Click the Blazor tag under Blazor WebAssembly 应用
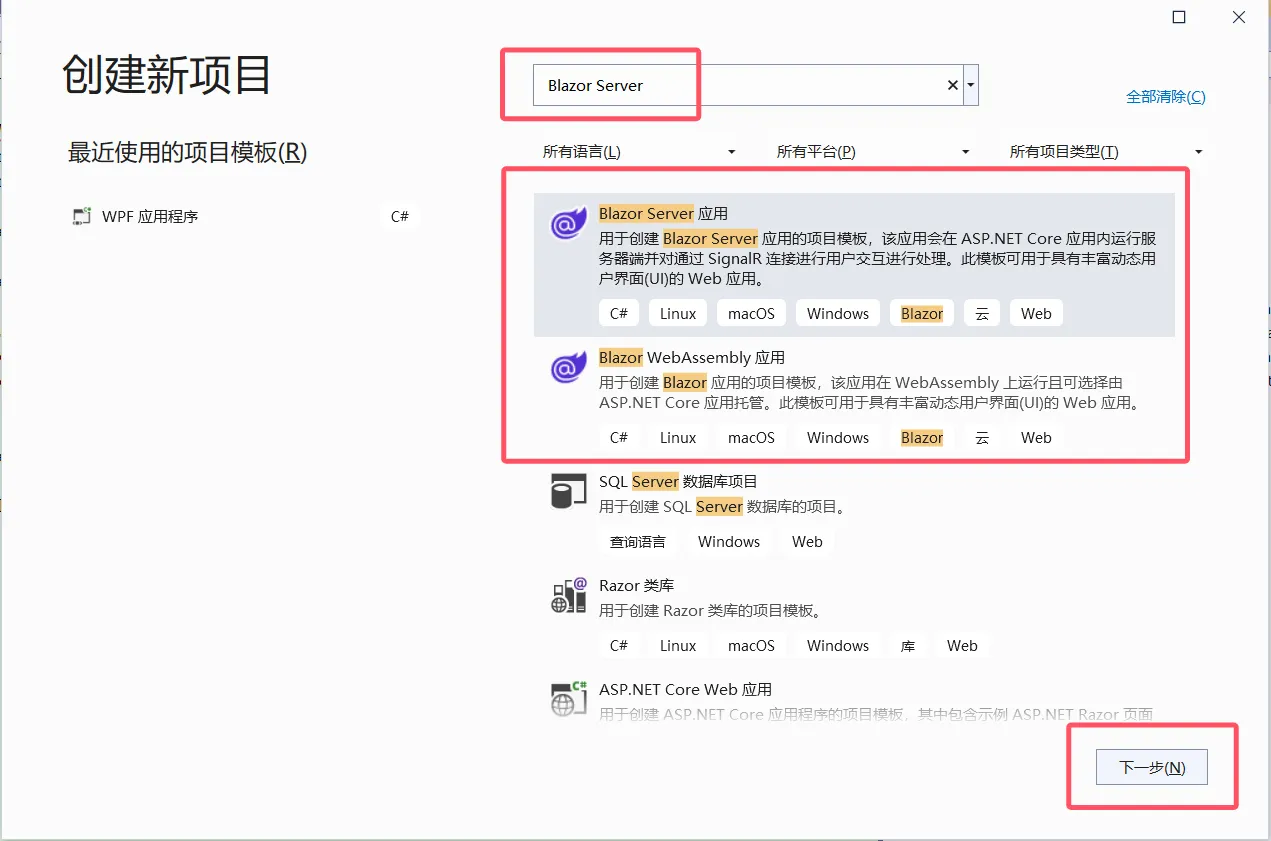The image size is (1271, 841). coord(922,438)
